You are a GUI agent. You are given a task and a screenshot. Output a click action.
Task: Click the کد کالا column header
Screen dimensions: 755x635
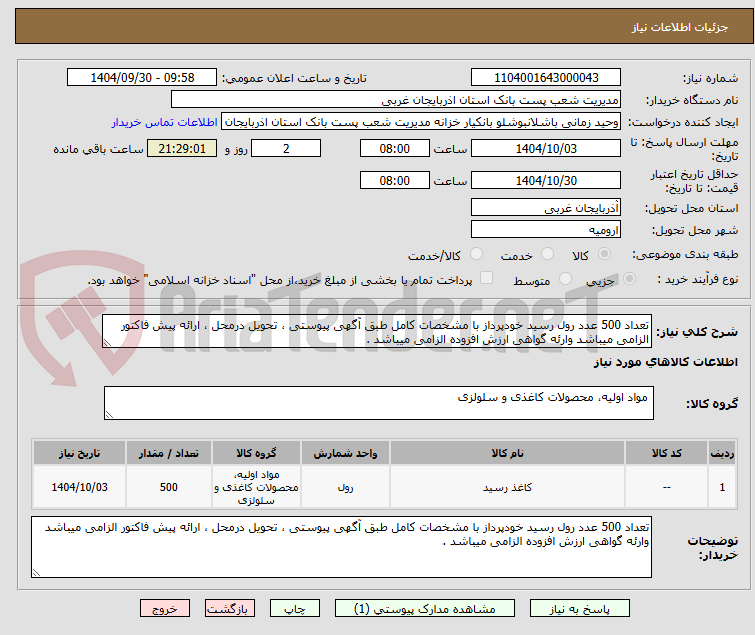666,453
